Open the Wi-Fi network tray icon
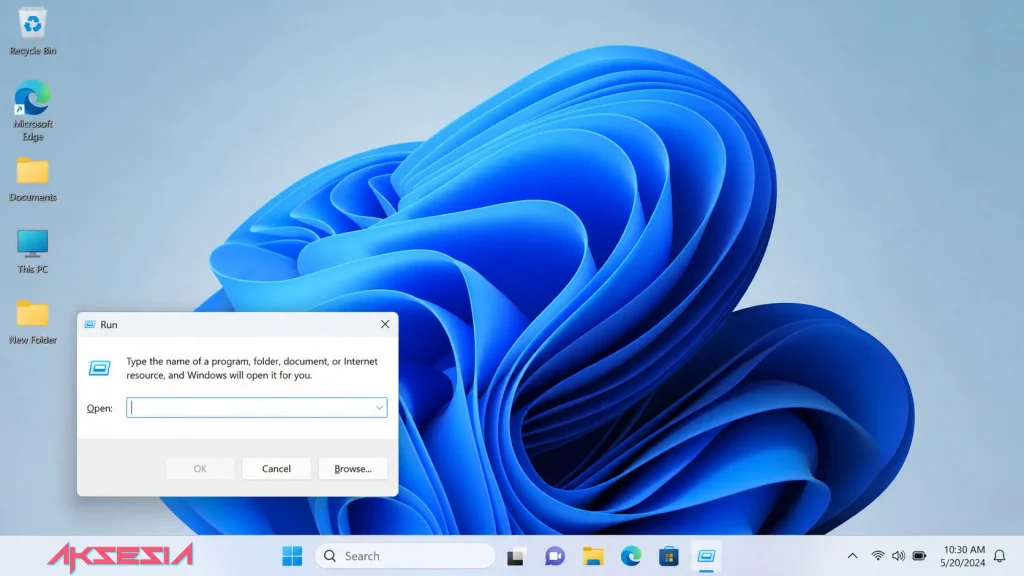 (878, 556)
